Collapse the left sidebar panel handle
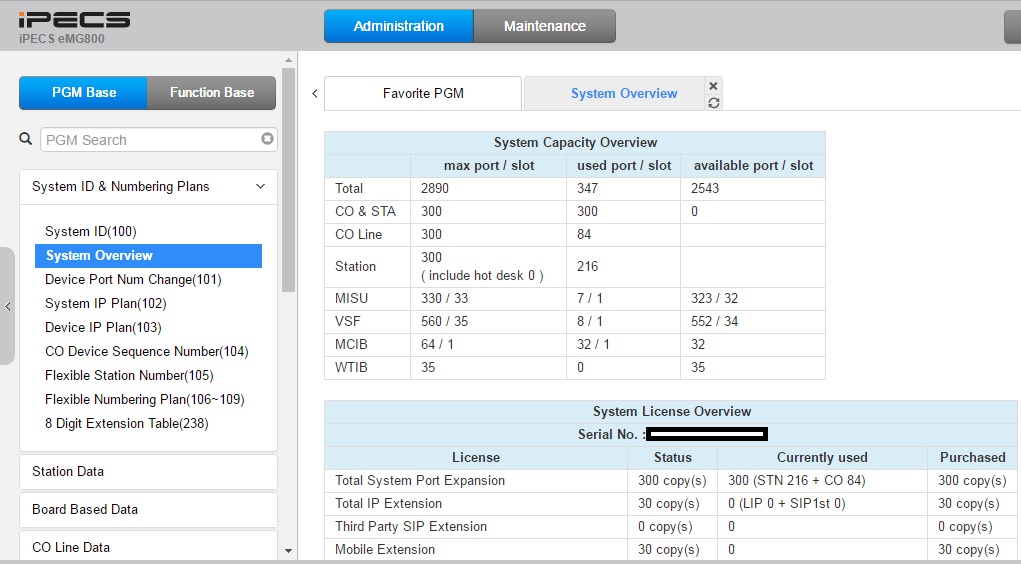Image resolution: width=1021 pixels, height=564 pixels. click(8, 306)
